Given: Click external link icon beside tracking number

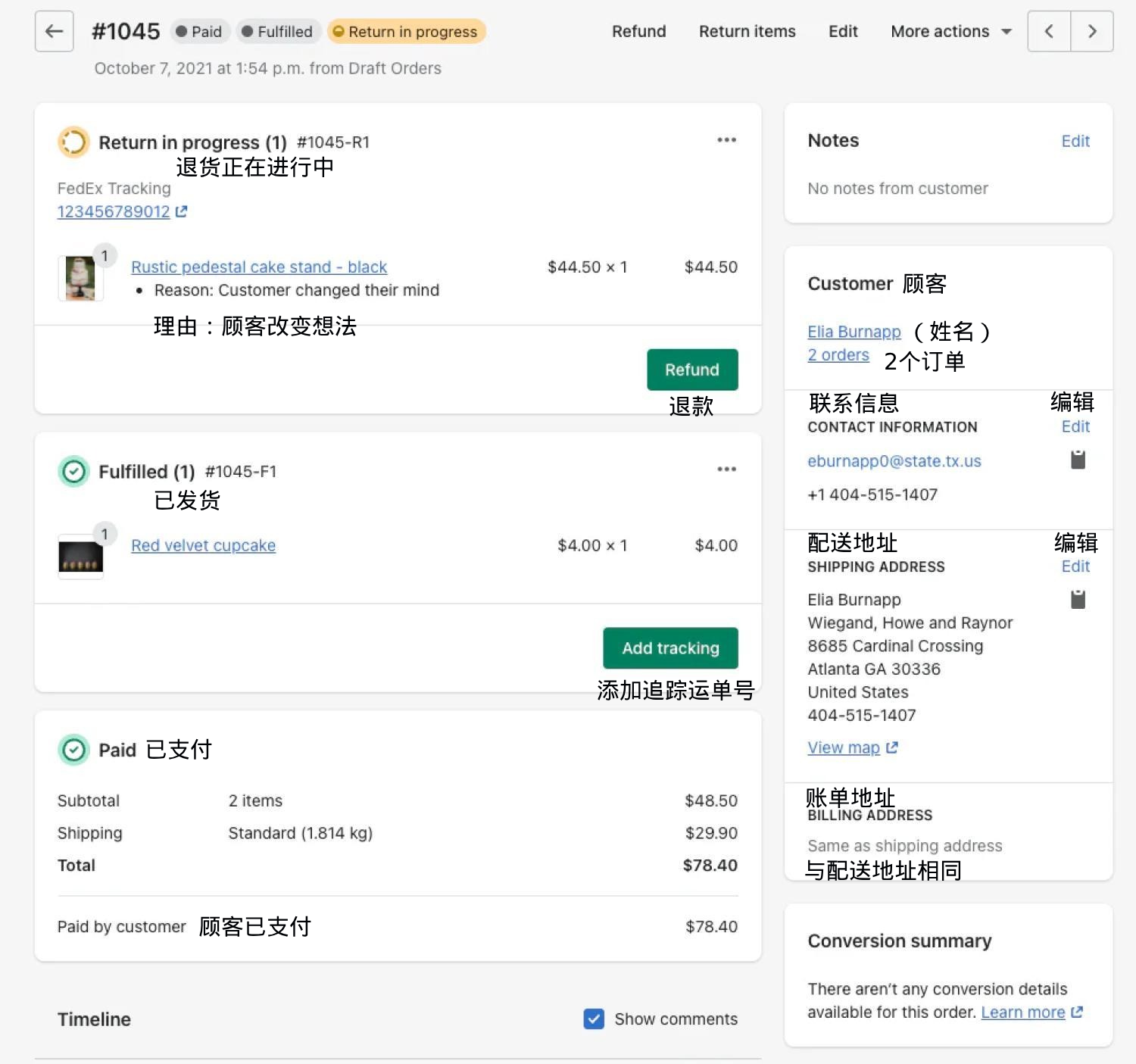Looking at the screenshot, I should [181, 211].
